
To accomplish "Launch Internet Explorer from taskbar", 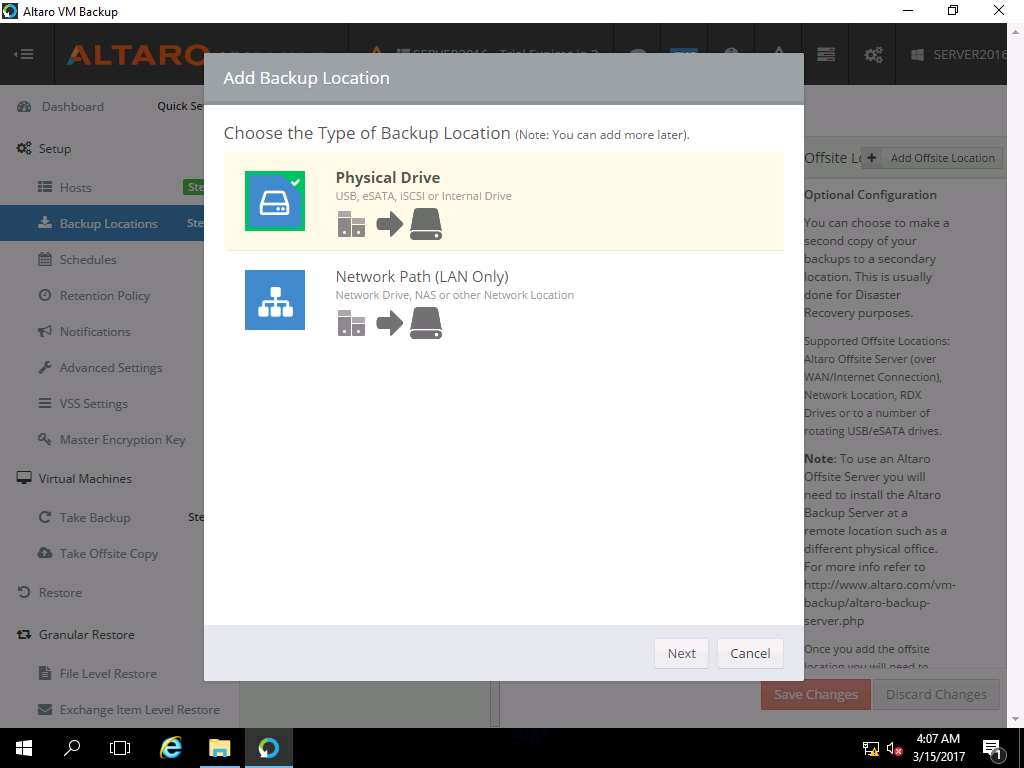I will coord(170,748).
